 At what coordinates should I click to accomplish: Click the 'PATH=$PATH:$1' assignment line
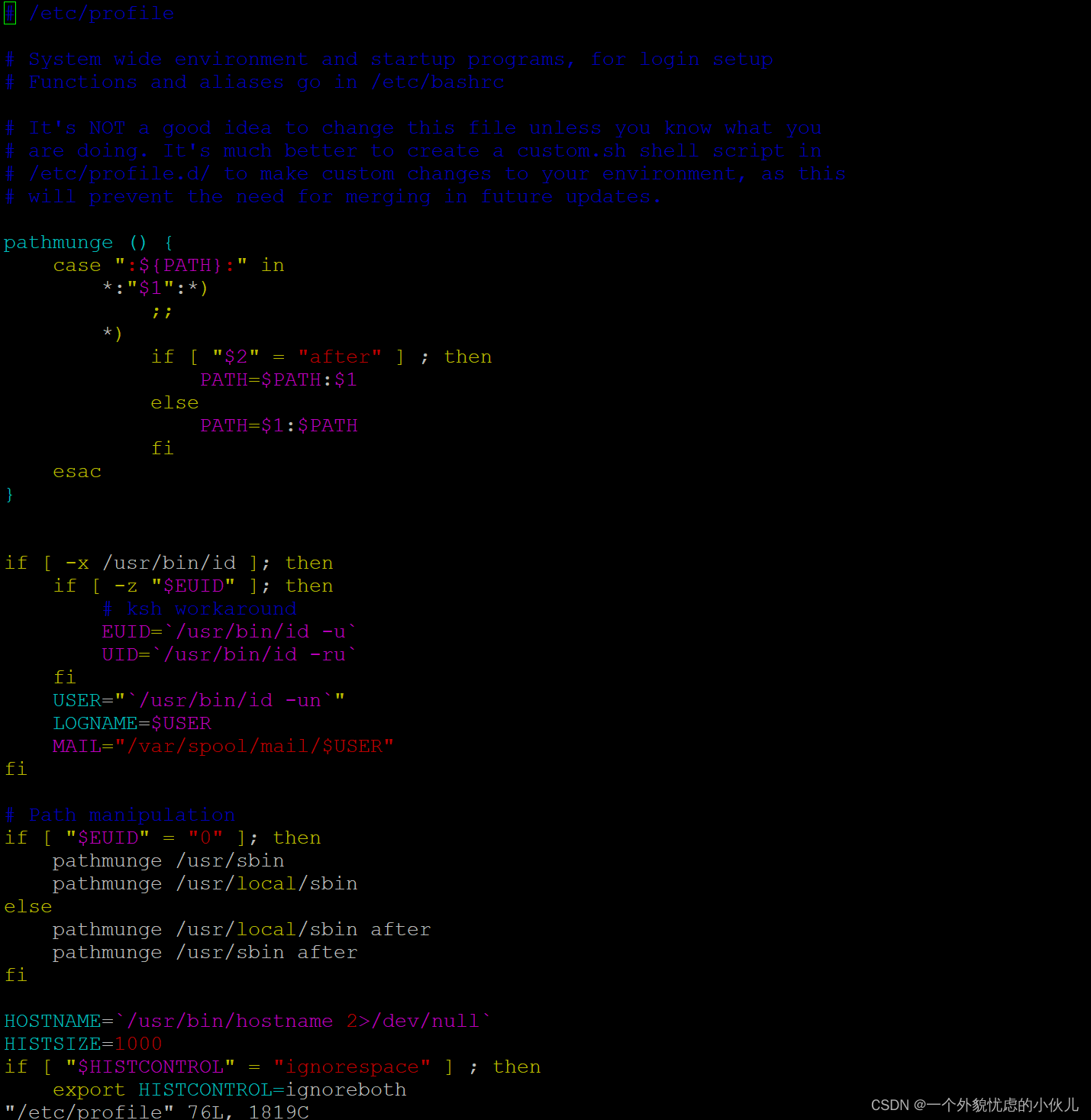tap(279, 380)
